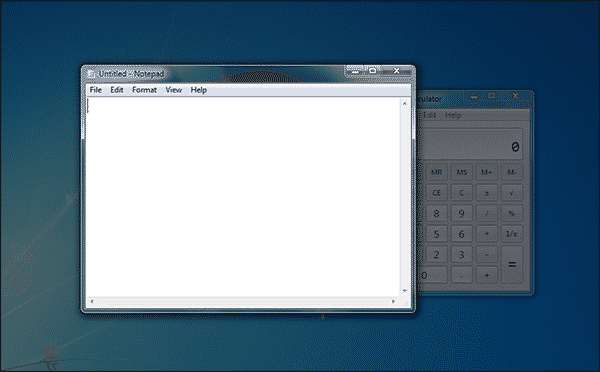Viewport: 600px width, 372px height.
Task: Click the Notepad vertical scrollbar up arrow
Action: click(x=404, y=103)
